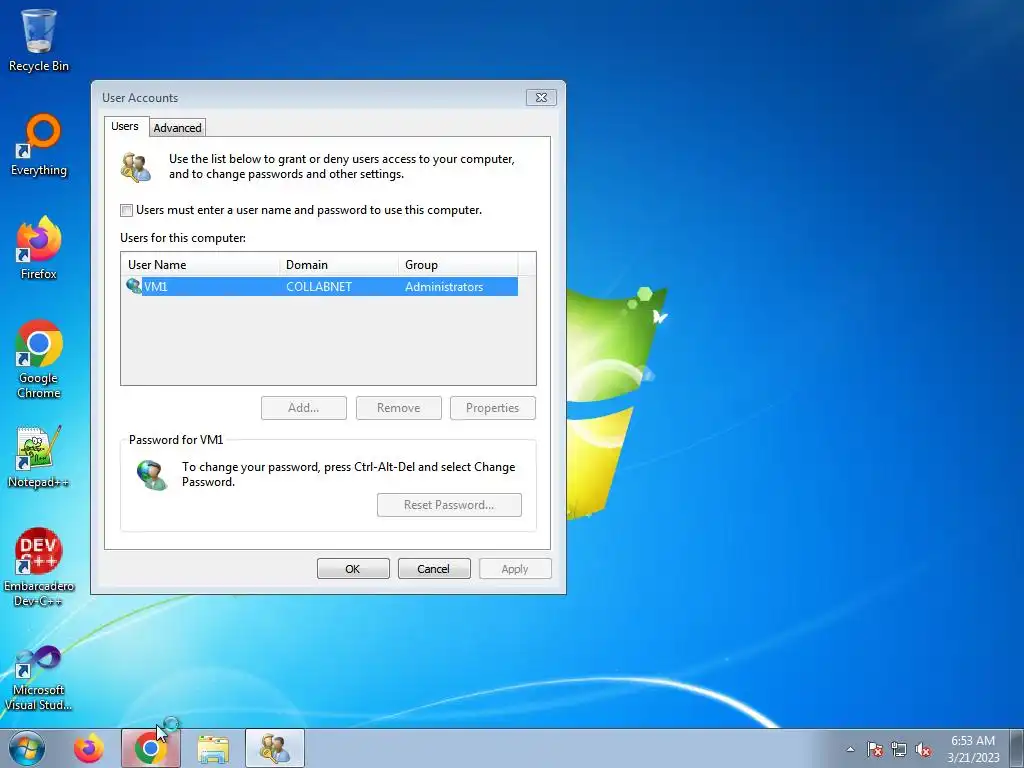The height and width of the screenshot is (768, 1024).
Task: Click the muted volume tray icon
Action: (x=923, y=749)
